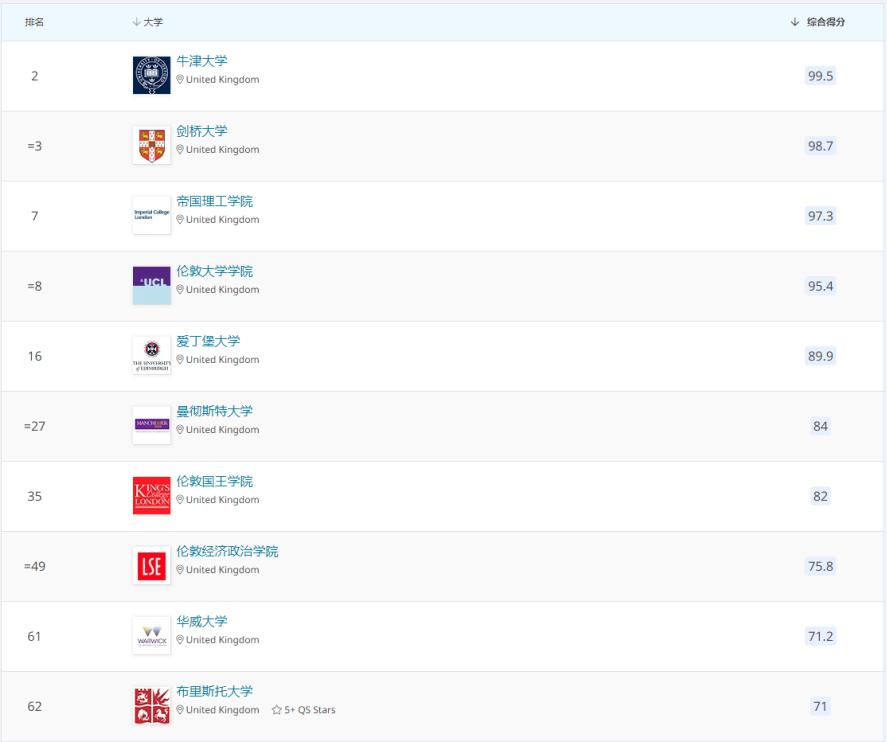Open the 剑桥大学 link

coord(201,131)
